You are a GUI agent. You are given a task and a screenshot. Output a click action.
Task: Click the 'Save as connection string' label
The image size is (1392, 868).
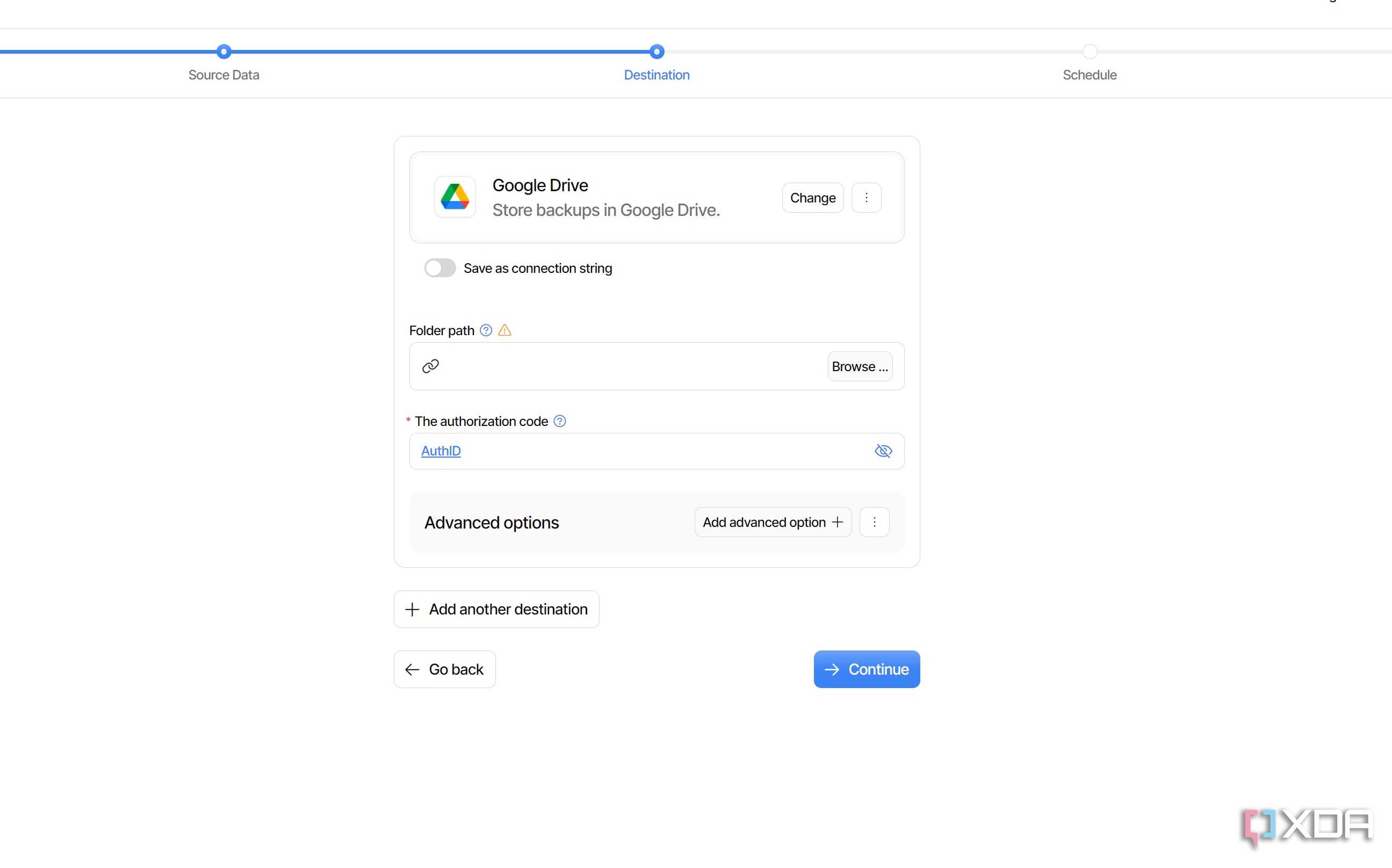(538, 268)
